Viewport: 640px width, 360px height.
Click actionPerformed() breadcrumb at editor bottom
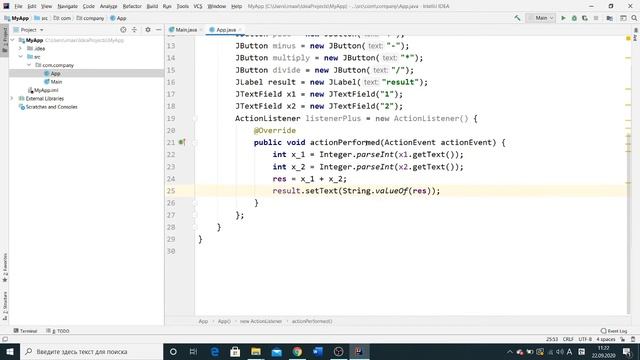point(312,321)
